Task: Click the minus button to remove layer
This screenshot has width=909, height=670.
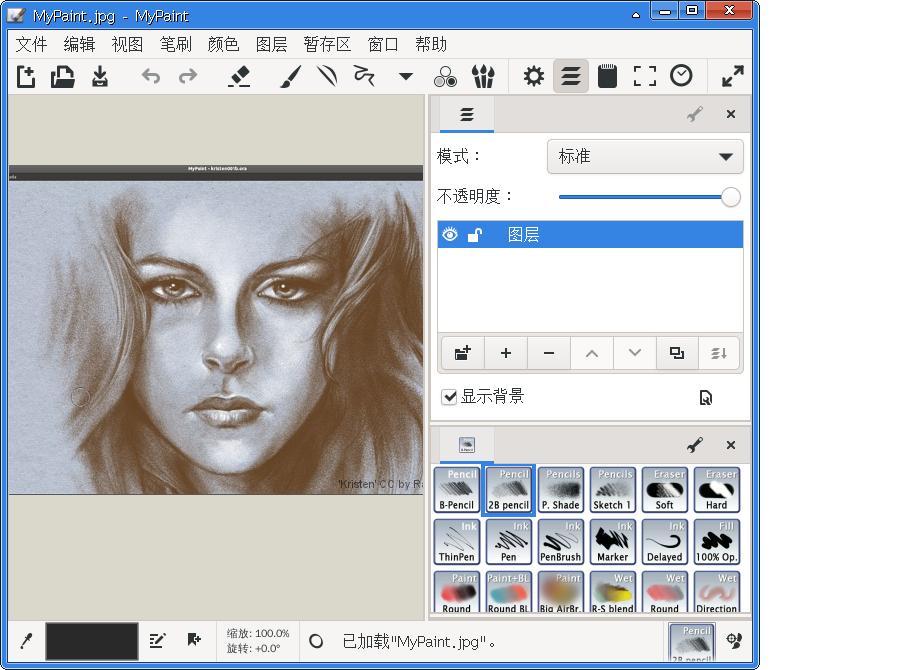Action: click(549, 353)
